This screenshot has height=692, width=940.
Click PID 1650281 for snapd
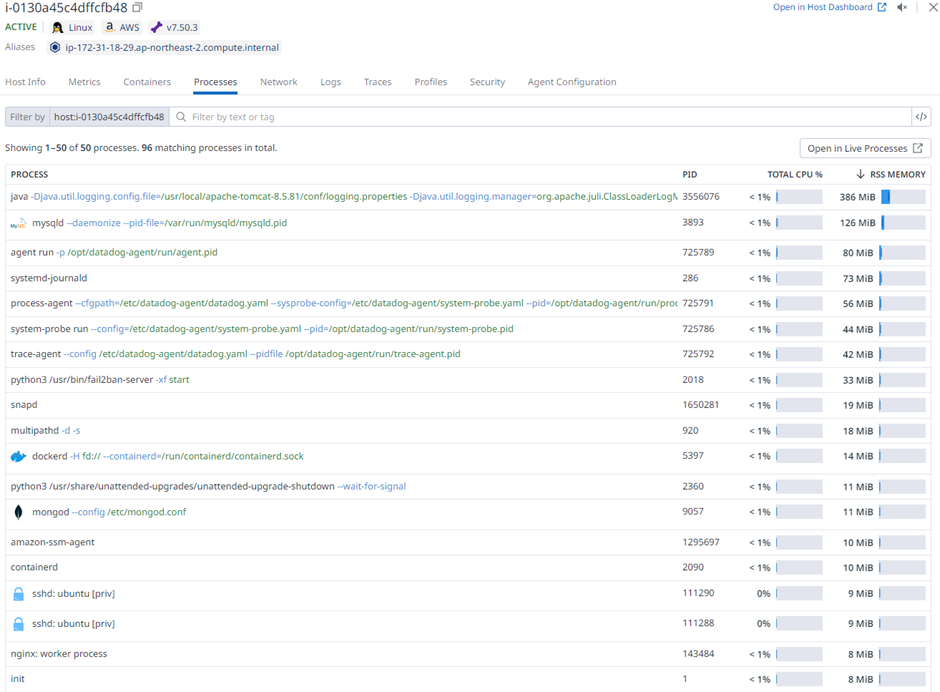coord(700,405)
